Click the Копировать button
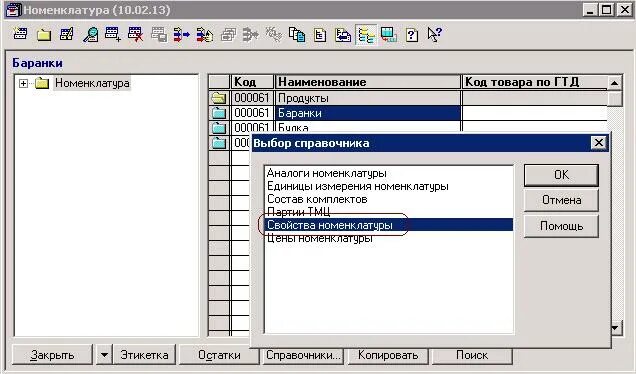 point(388,355)
